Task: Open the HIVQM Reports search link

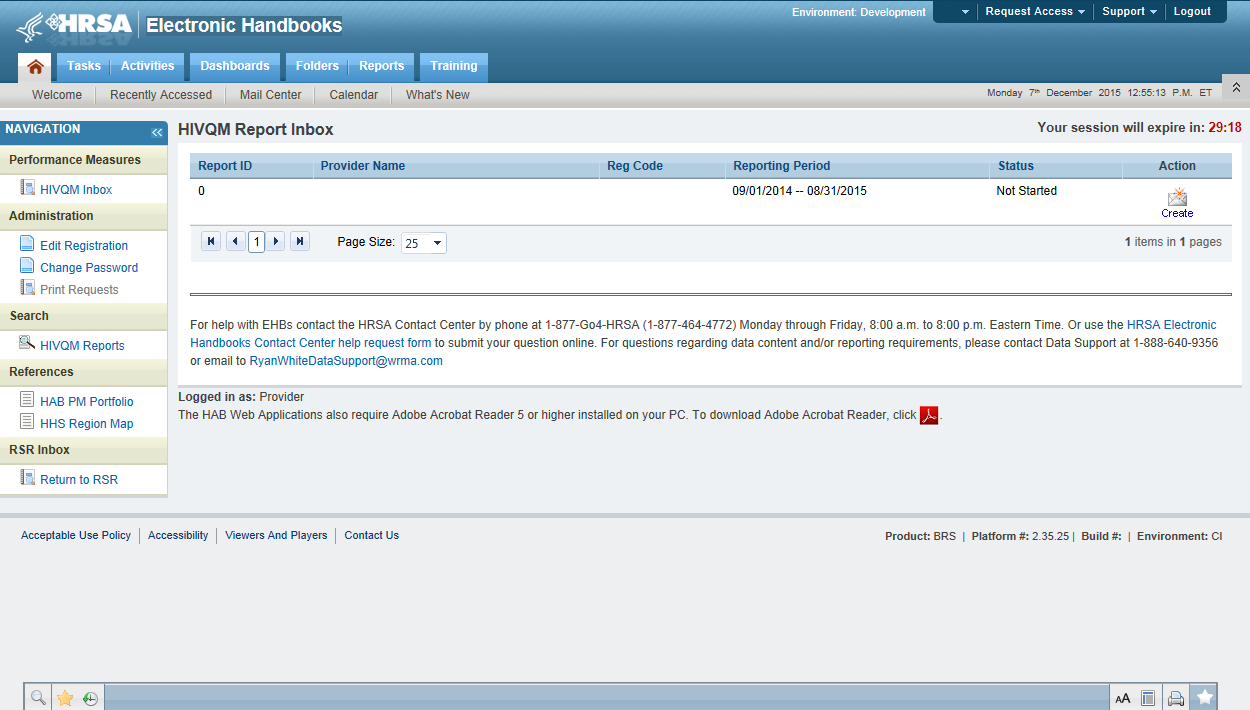Action: tap(82, 346)
